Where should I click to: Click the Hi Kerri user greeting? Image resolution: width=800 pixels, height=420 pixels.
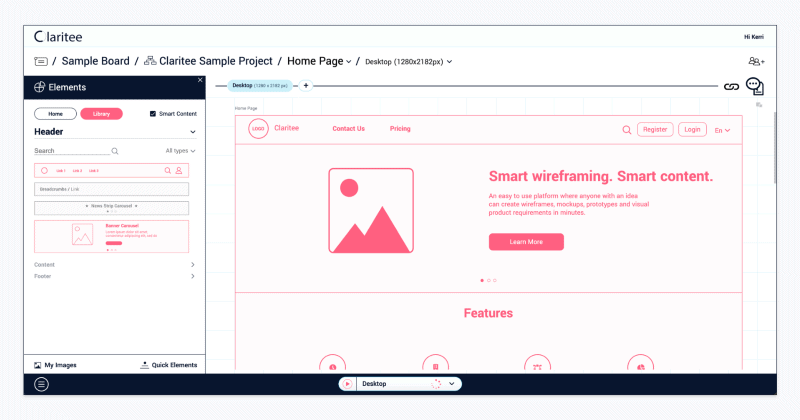[x=754, y=37]
